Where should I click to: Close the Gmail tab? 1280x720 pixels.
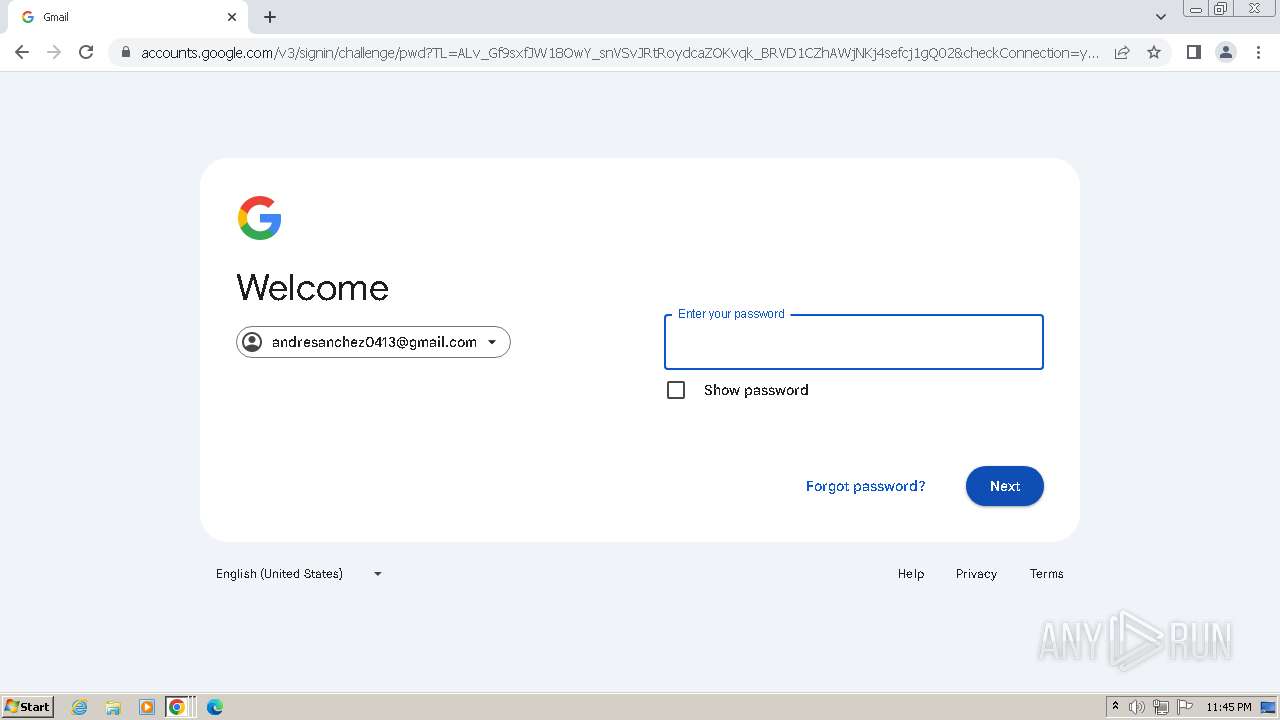coord(232,17)
